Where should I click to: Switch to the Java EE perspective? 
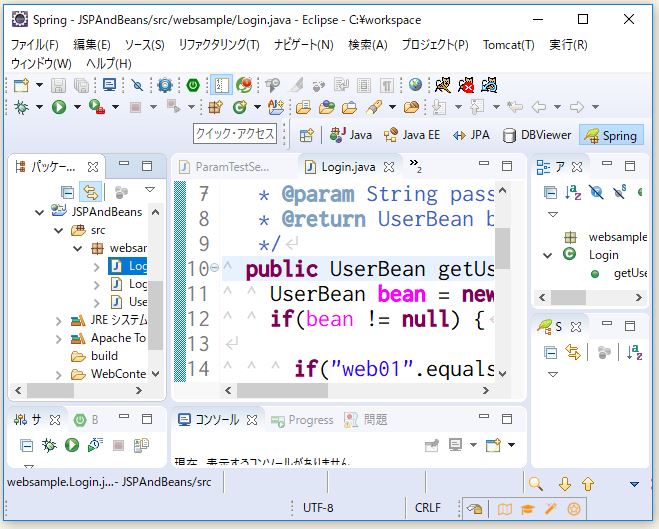412,135
